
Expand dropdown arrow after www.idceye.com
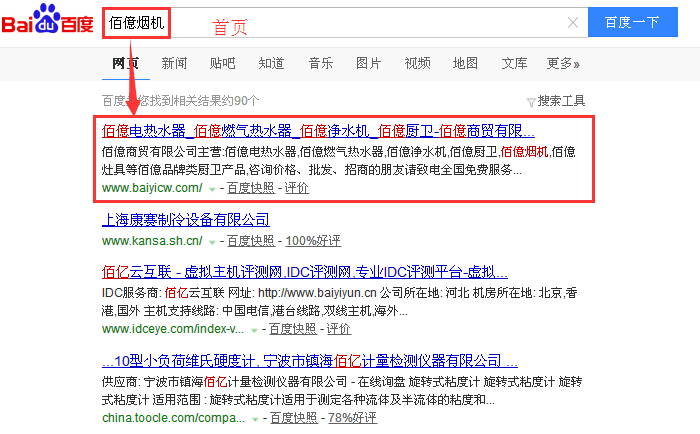click(254, 330)
